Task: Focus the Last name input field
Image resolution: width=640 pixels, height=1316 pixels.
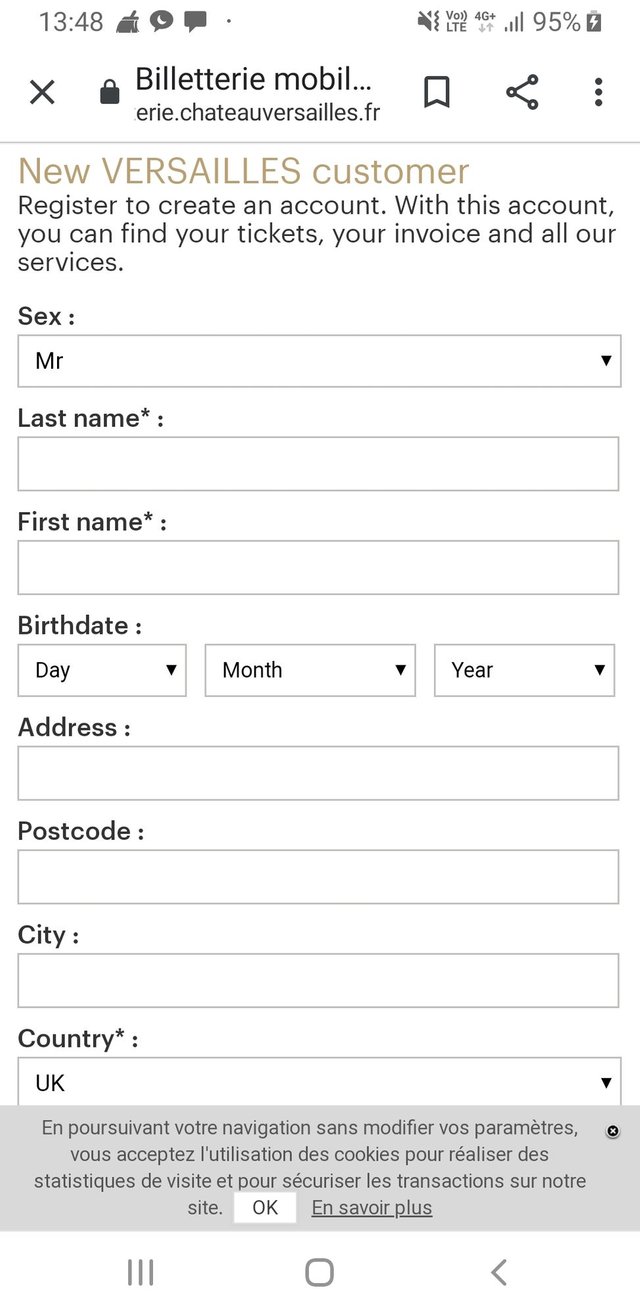Action: (x=318, y=464)
